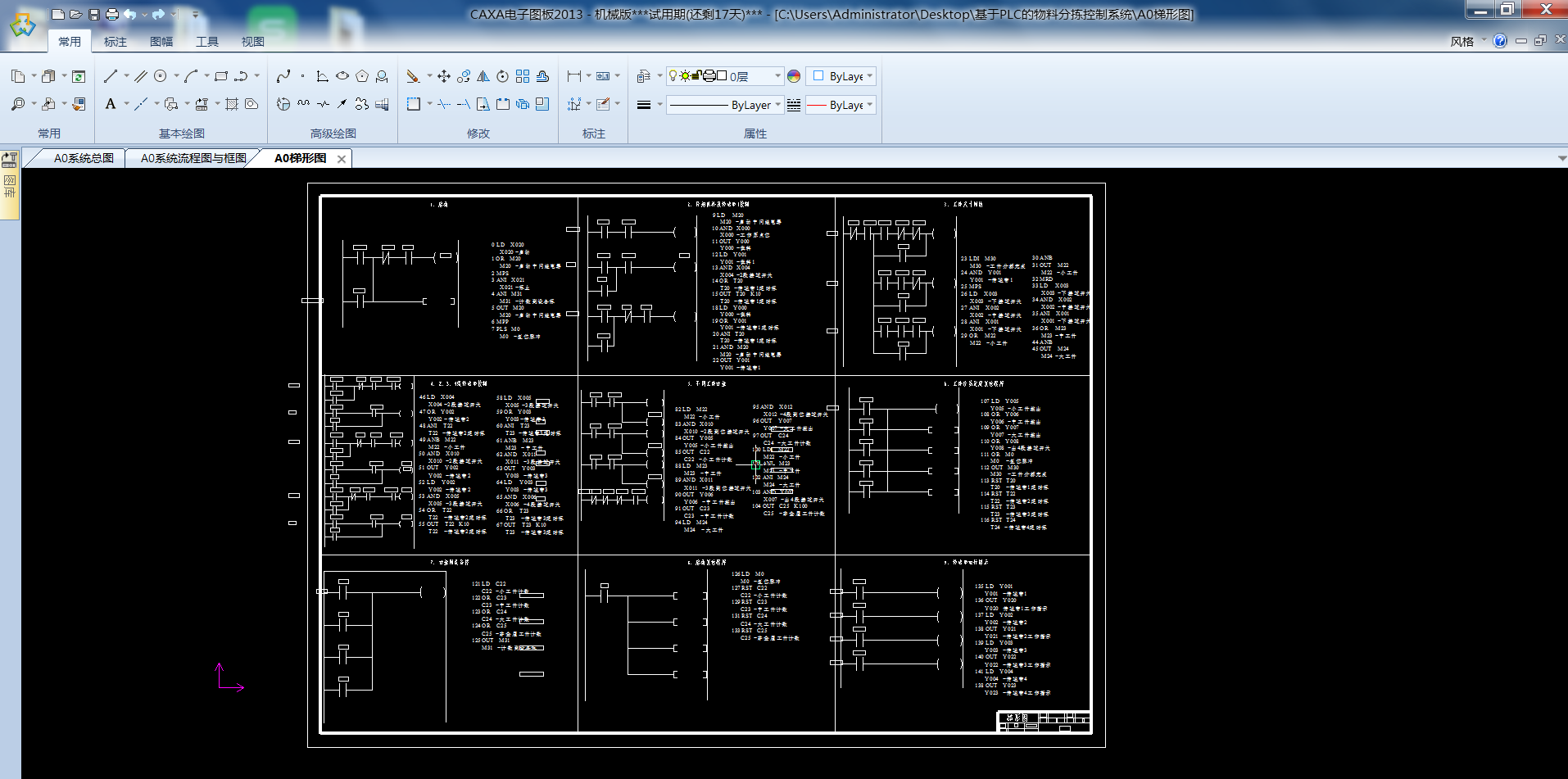This screenshot has height=779, width=1568.
Task: Click the Save icon in quick access toolbar
Action: (x=94, y=14)
